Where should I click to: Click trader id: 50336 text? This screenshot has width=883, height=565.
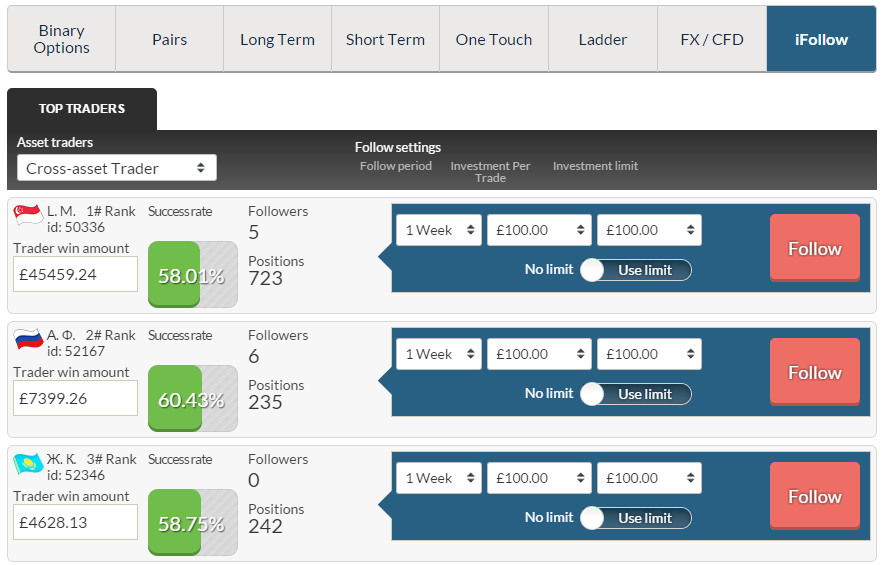coord(76,227)
